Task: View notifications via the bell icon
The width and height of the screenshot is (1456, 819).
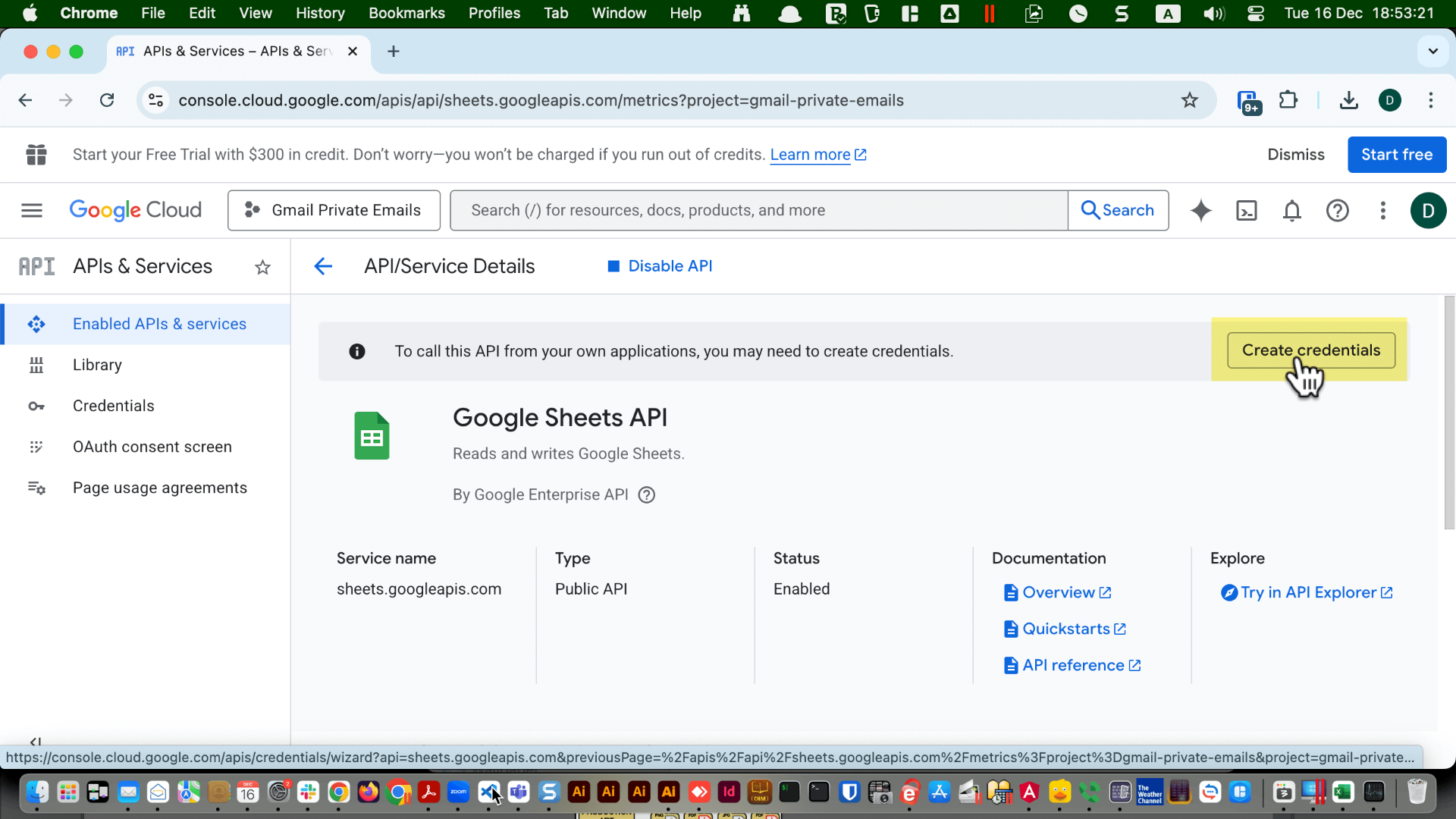Action: point(1291,210)
